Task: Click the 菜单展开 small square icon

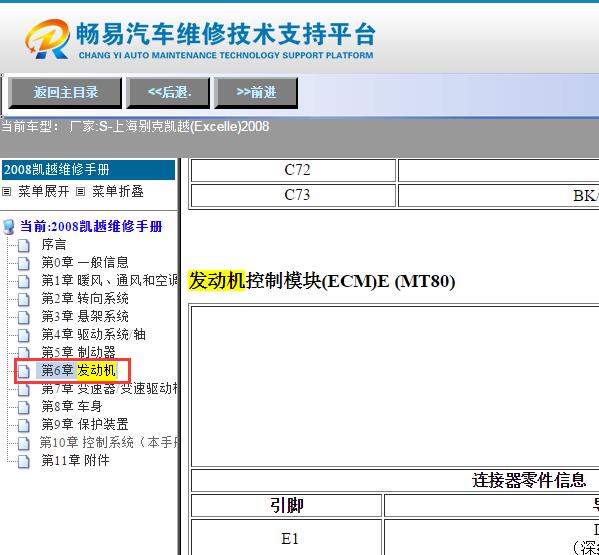Action: pos(6,191)
